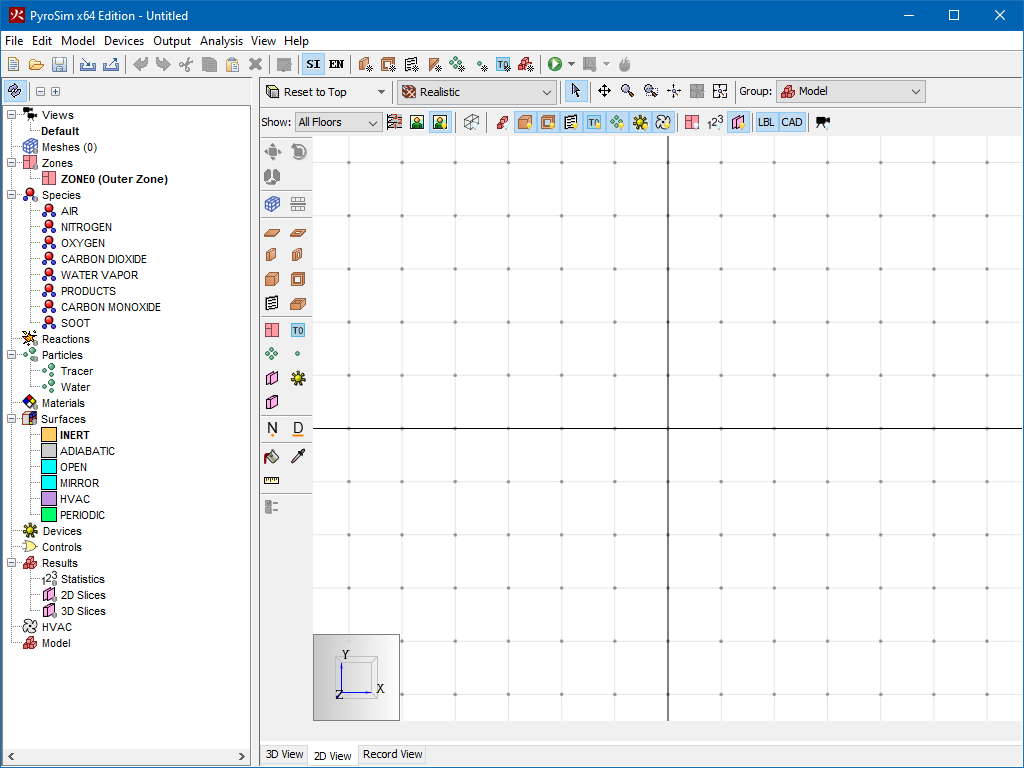Activate the Pan view tool
This screenshot has width=1024, height=768.
tap(604, 91)
